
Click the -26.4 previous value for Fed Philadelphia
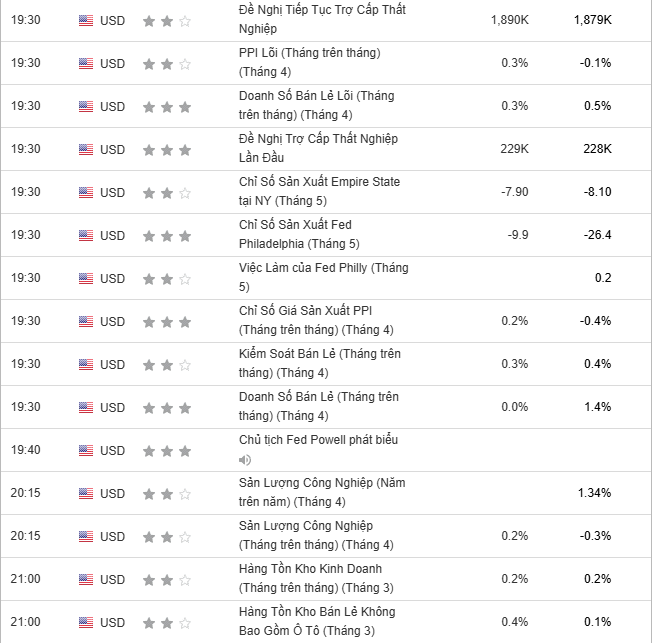click(597, 235)
